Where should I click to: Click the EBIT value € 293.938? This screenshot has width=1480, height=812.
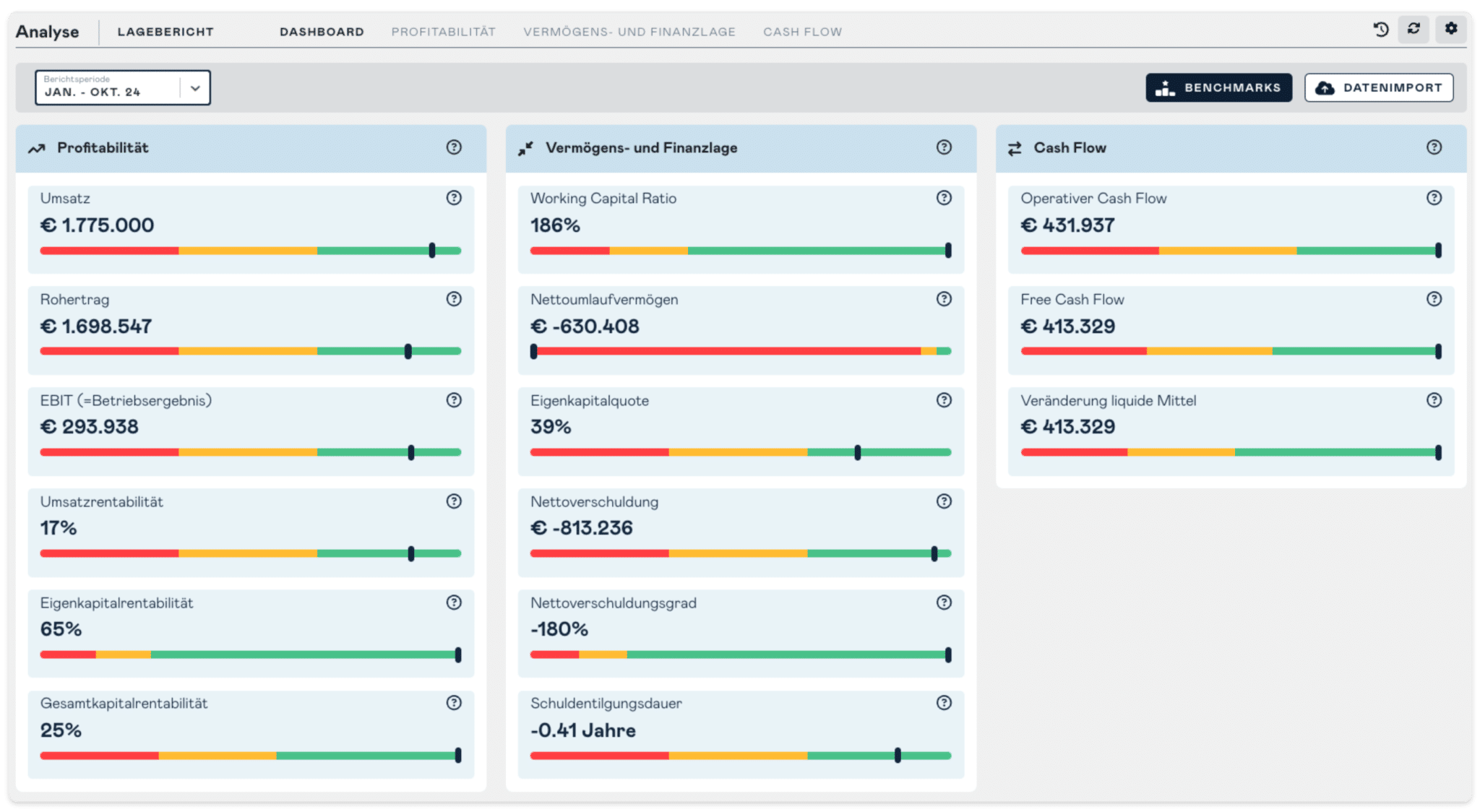coord(90,427)
